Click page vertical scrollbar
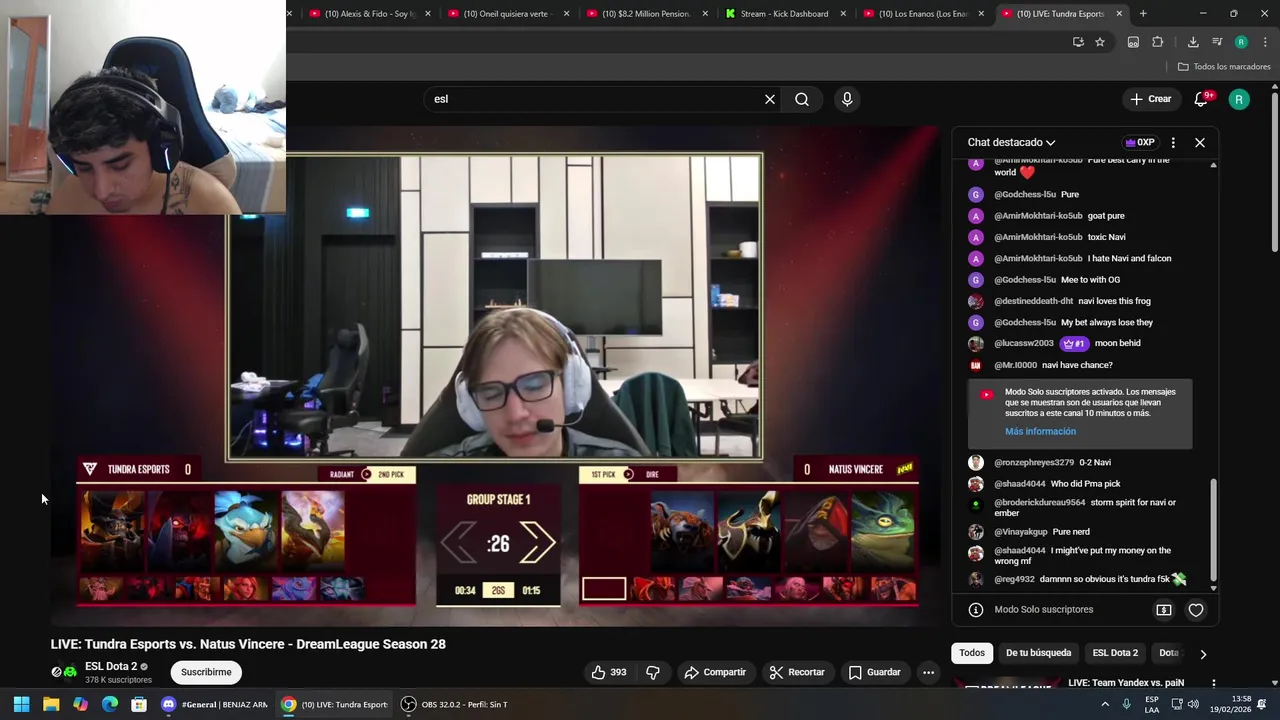 pos(1275,170)
